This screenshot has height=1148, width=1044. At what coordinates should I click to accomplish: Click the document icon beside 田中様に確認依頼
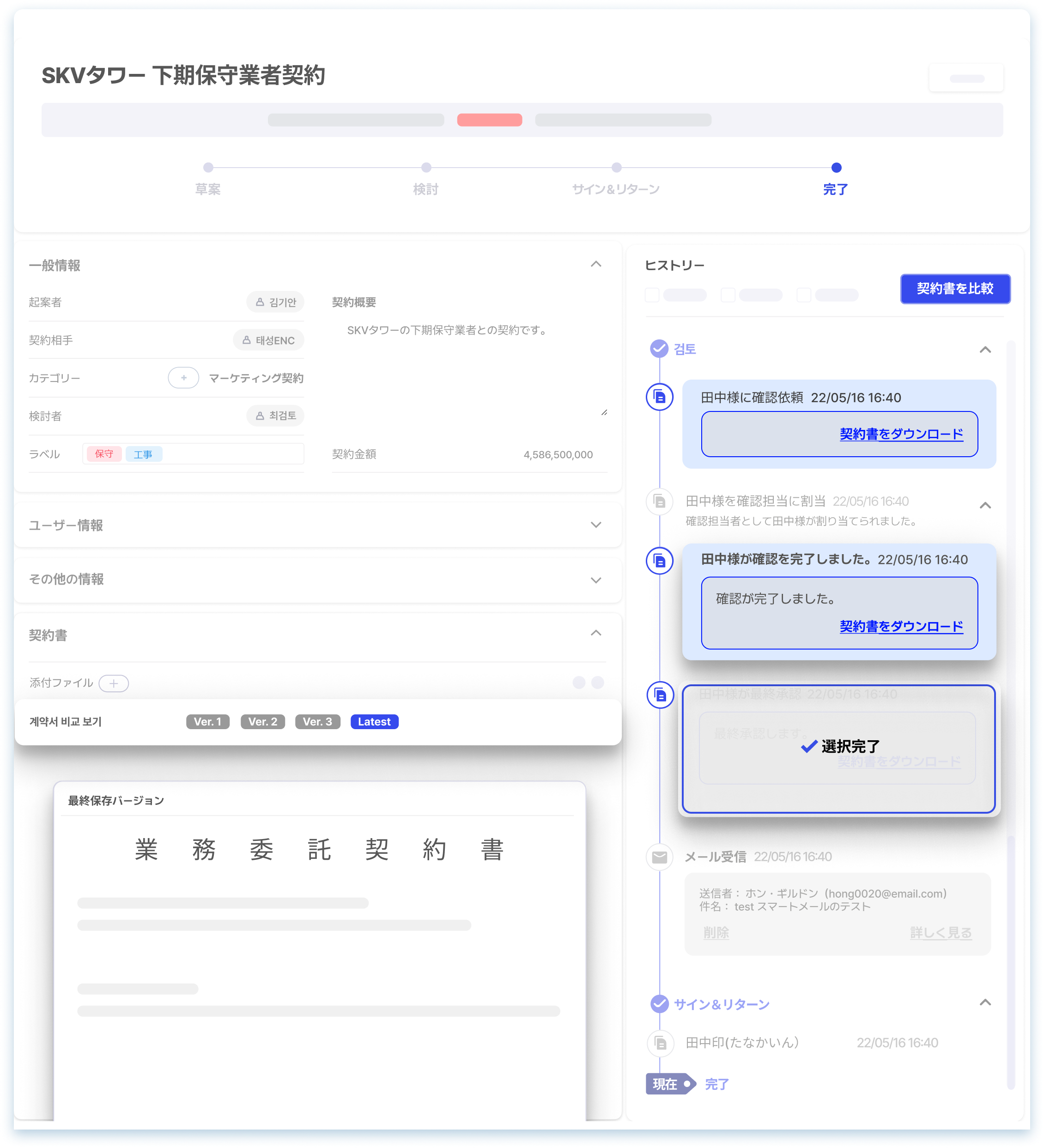[659, 398]
